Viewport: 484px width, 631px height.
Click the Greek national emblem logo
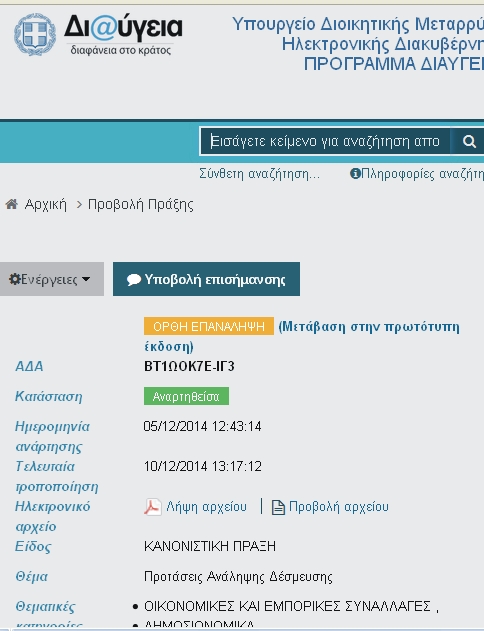[35, 34]
